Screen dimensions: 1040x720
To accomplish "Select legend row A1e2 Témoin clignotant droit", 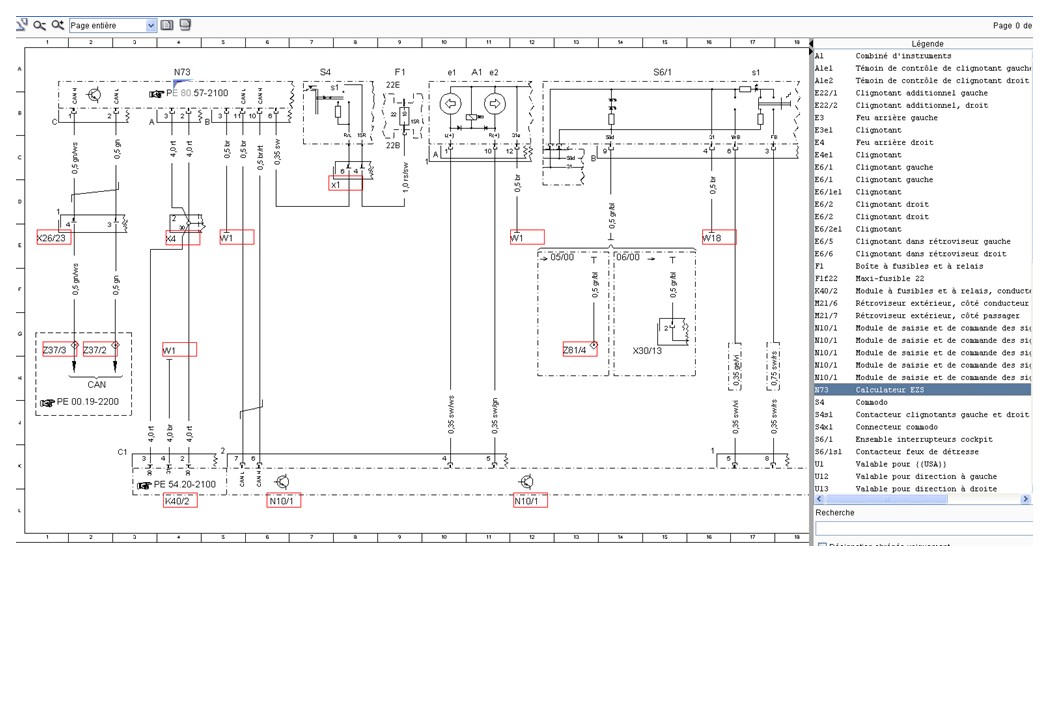I will click(x=923, y=80).
